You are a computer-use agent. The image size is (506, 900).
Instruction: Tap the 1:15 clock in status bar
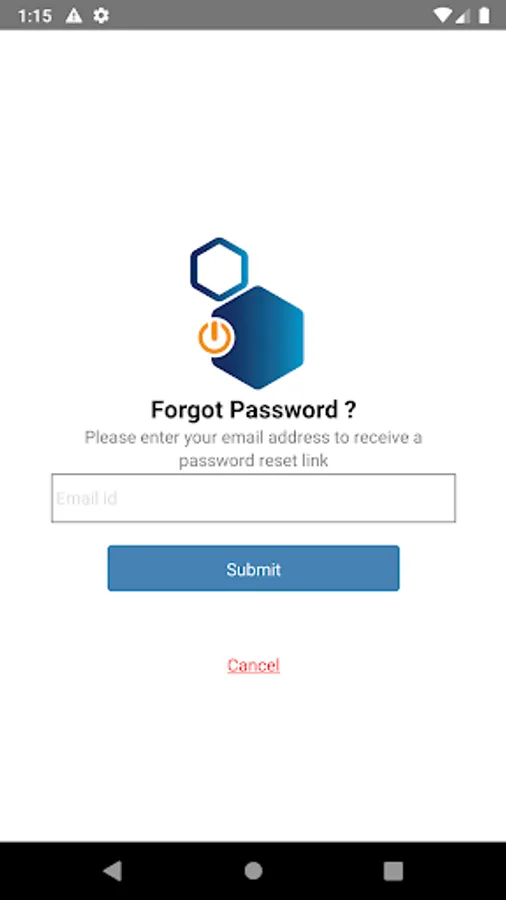pos(35,15)
